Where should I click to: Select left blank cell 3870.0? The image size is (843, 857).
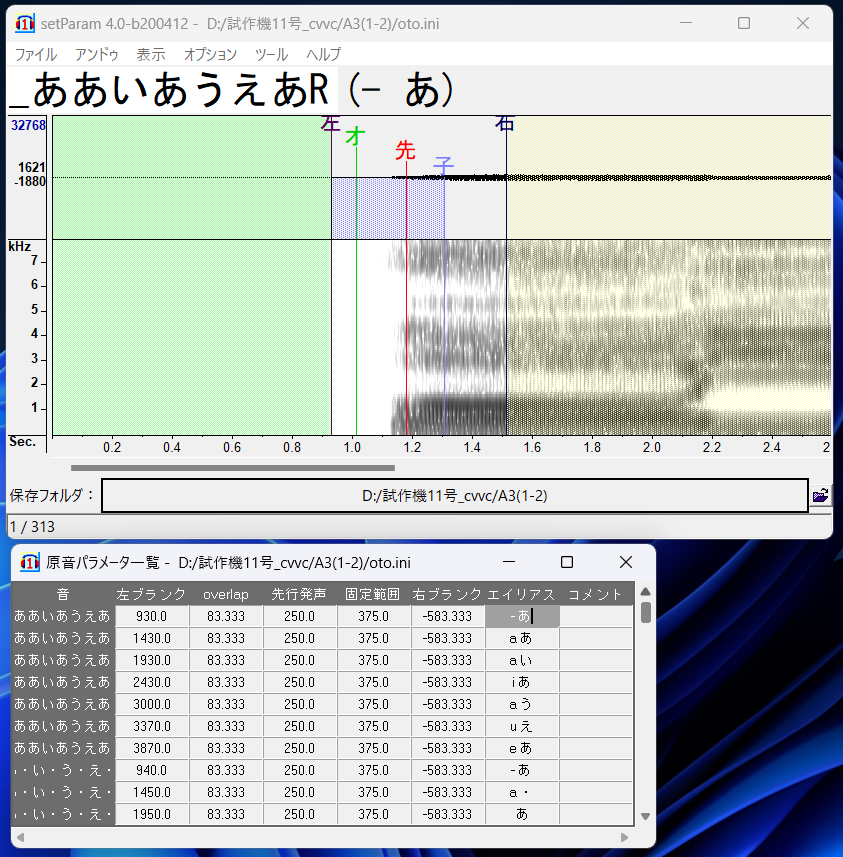152,748
